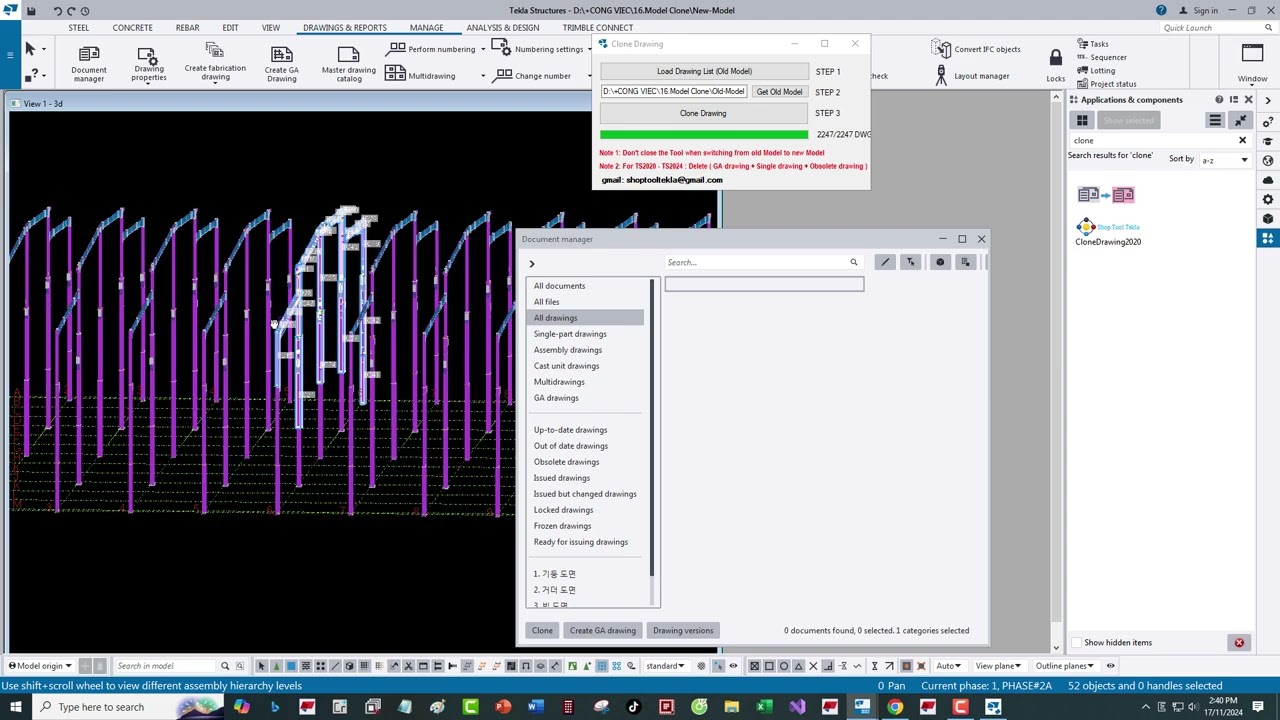Click Clone button in Document manager

(x=542, y=631)
